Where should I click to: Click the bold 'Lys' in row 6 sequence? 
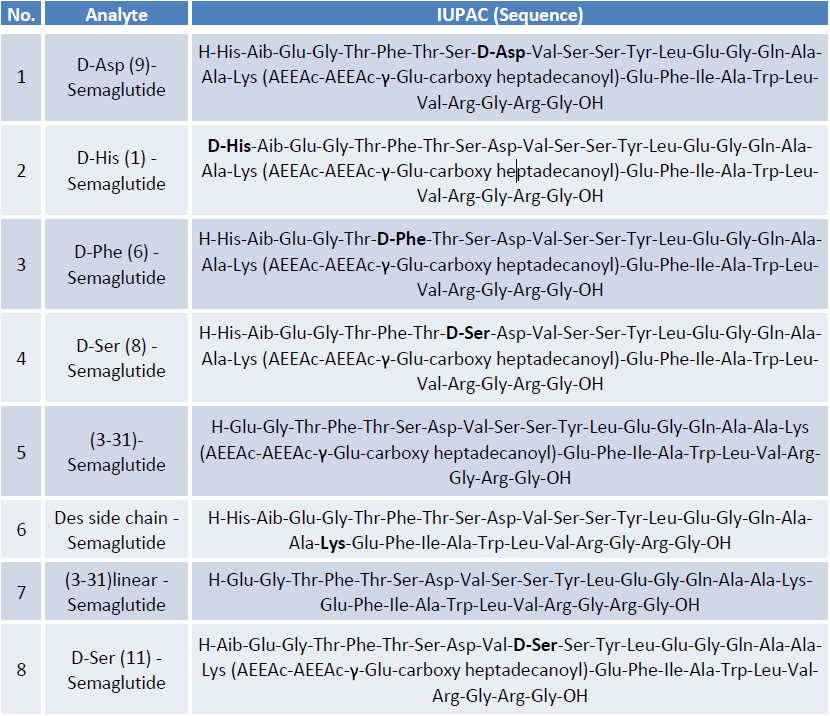333,543
